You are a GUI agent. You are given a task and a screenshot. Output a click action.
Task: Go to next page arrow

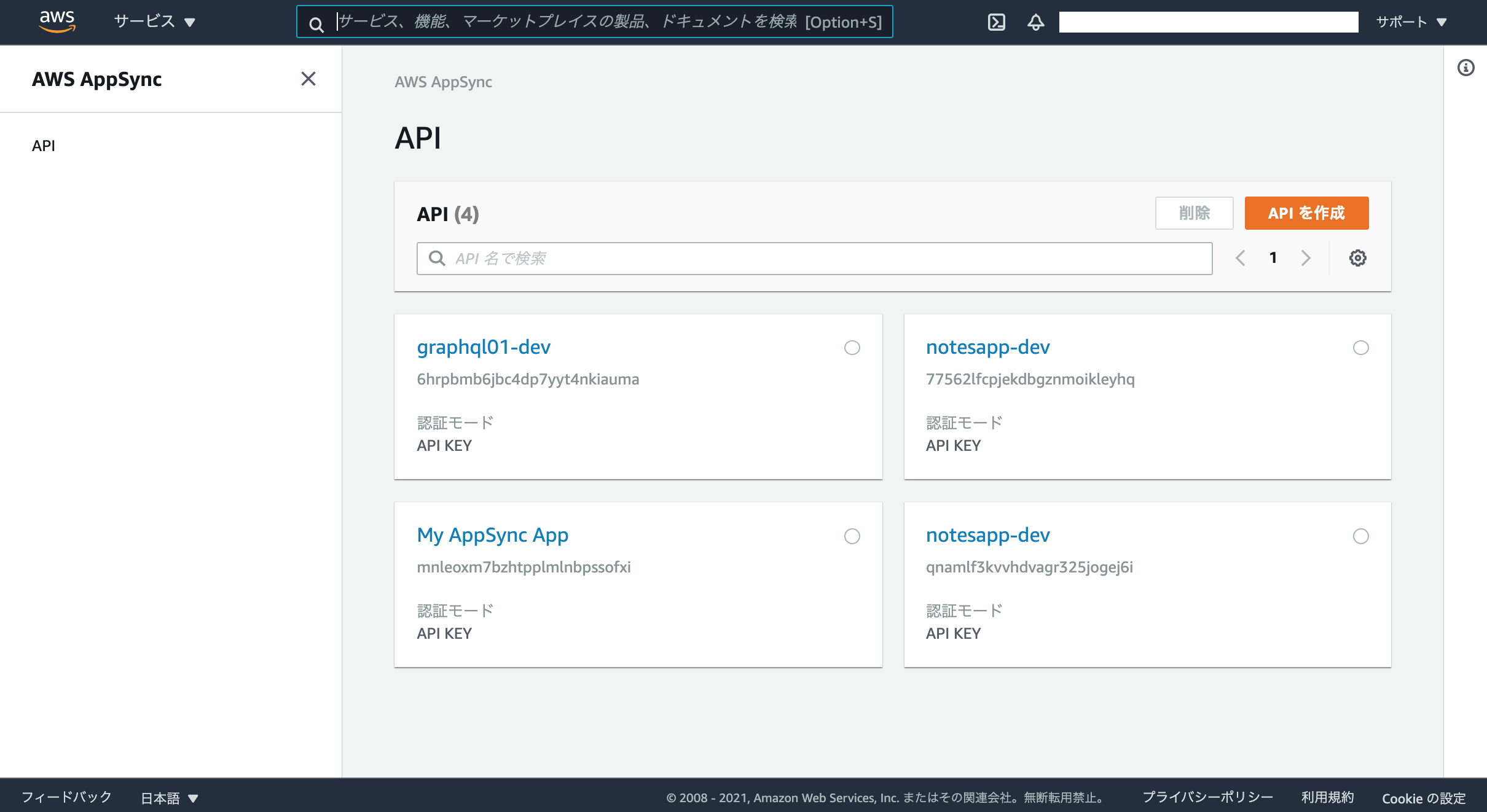1306,258
